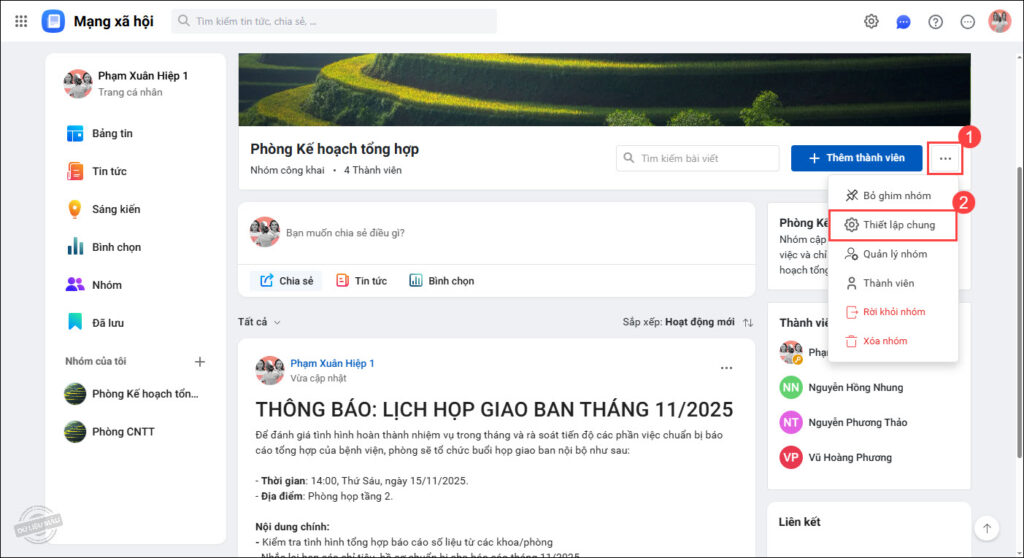Viewport: 1024px width, 558px height.
Task: Select Thiết lập chung menu item
Action: click(892, 225)
